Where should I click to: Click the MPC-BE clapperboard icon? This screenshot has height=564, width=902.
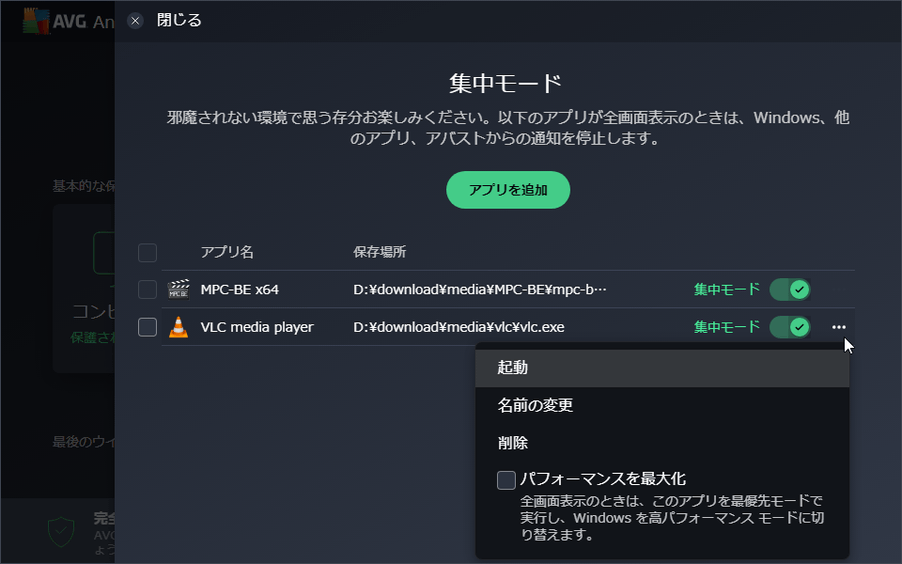click(178, 289)
